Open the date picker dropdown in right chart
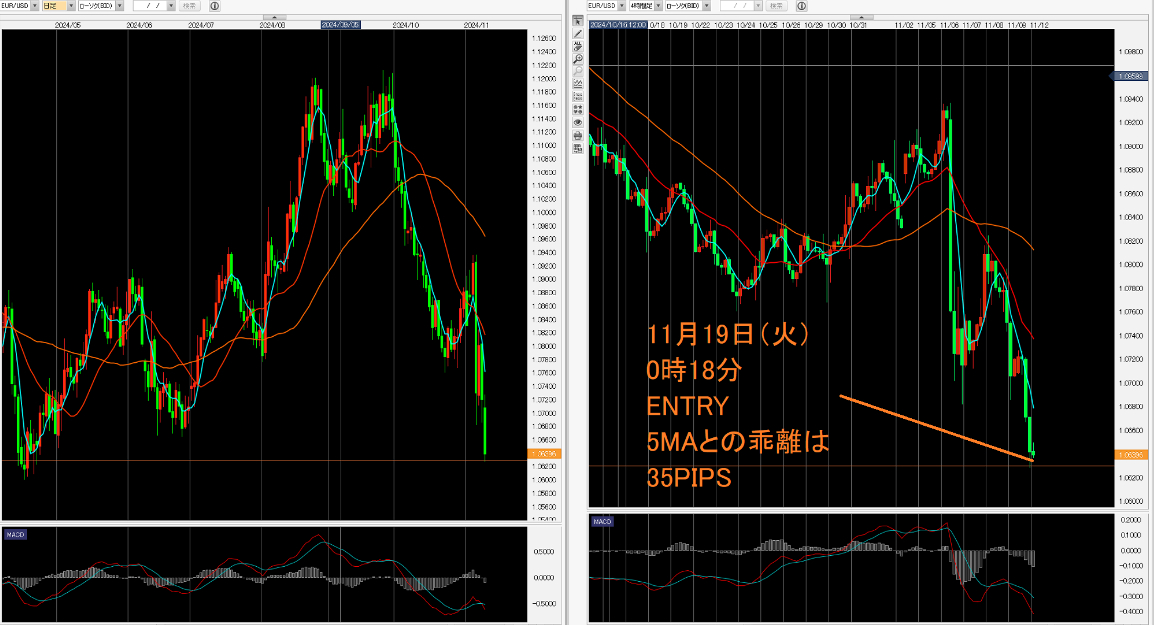The height and width of the screenshot is (625, 1154). point(758,5)
